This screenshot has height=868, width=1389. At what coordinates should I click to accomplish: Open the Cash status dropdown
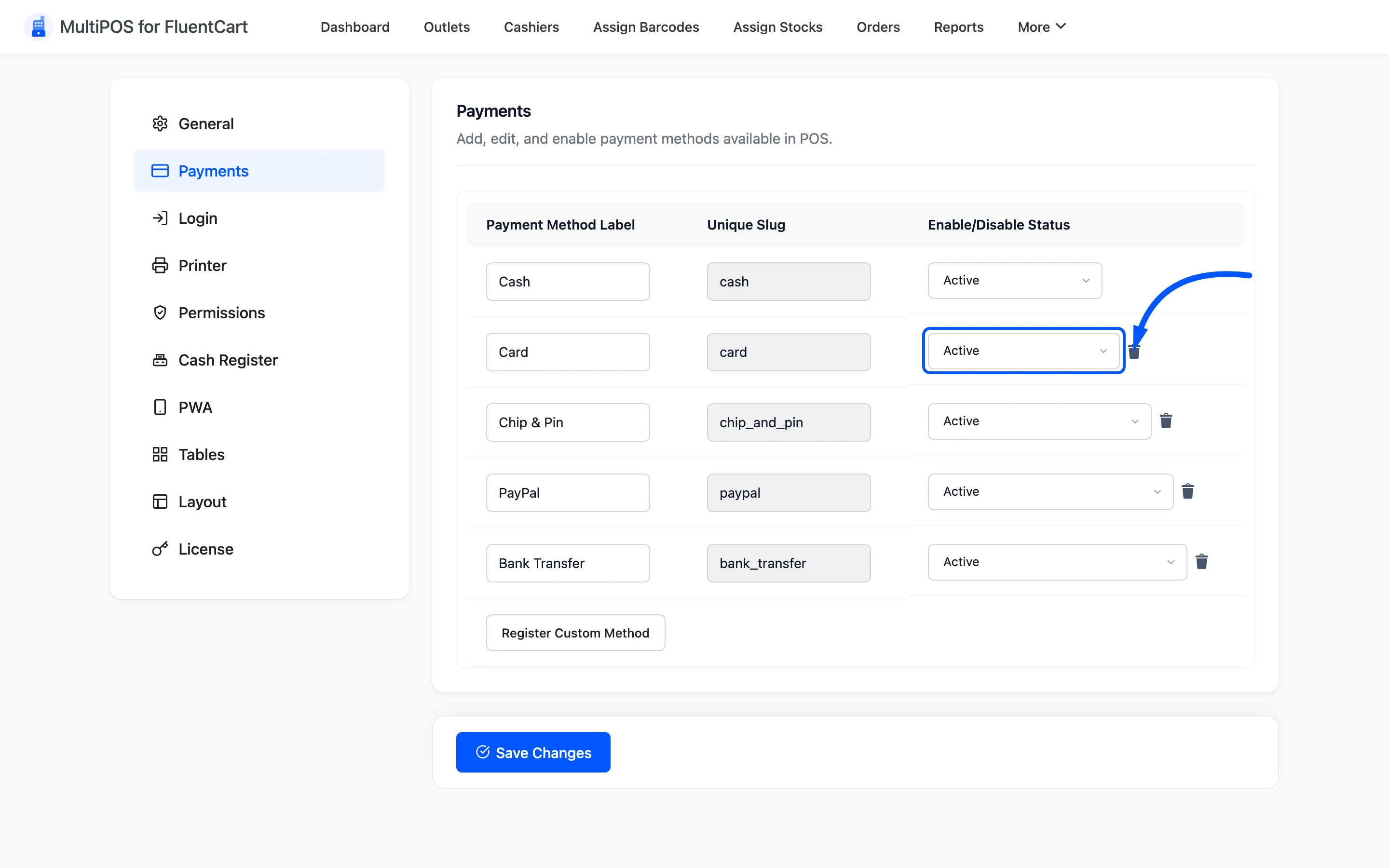coord(1015,281)
